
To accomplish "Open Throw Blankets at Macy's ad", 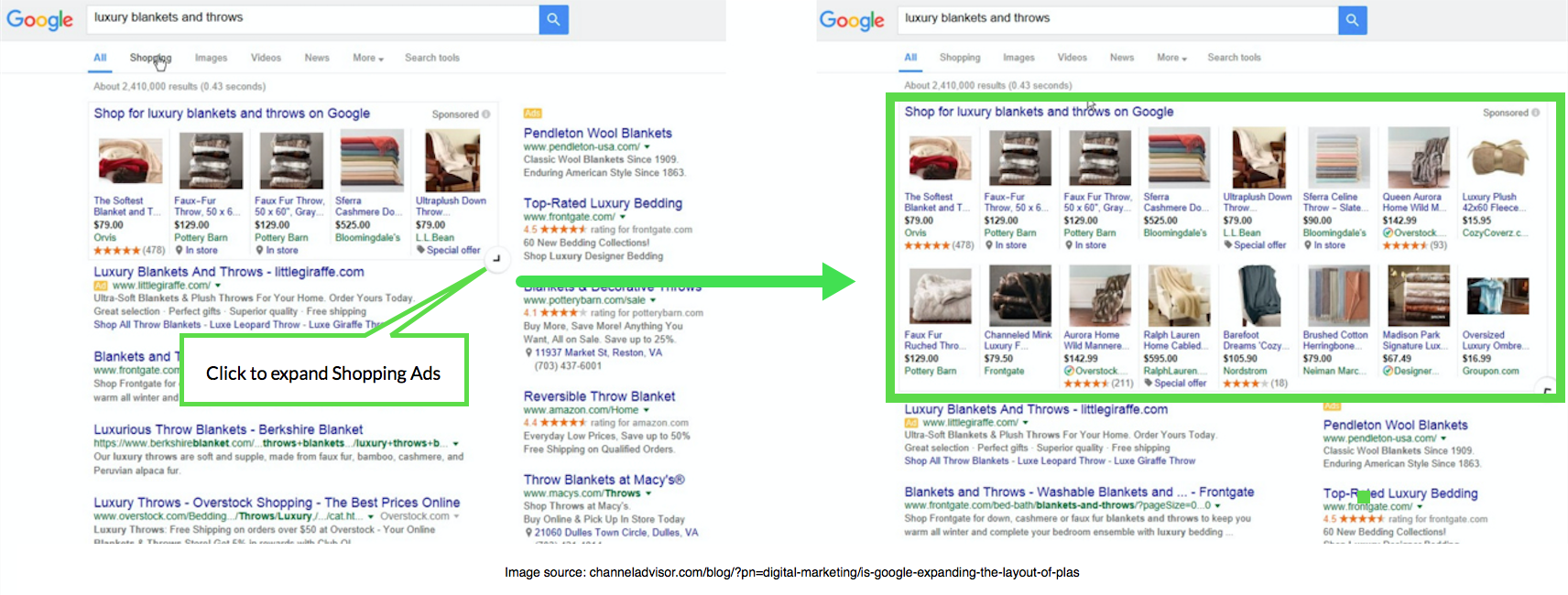I will [x=604, y=480].
